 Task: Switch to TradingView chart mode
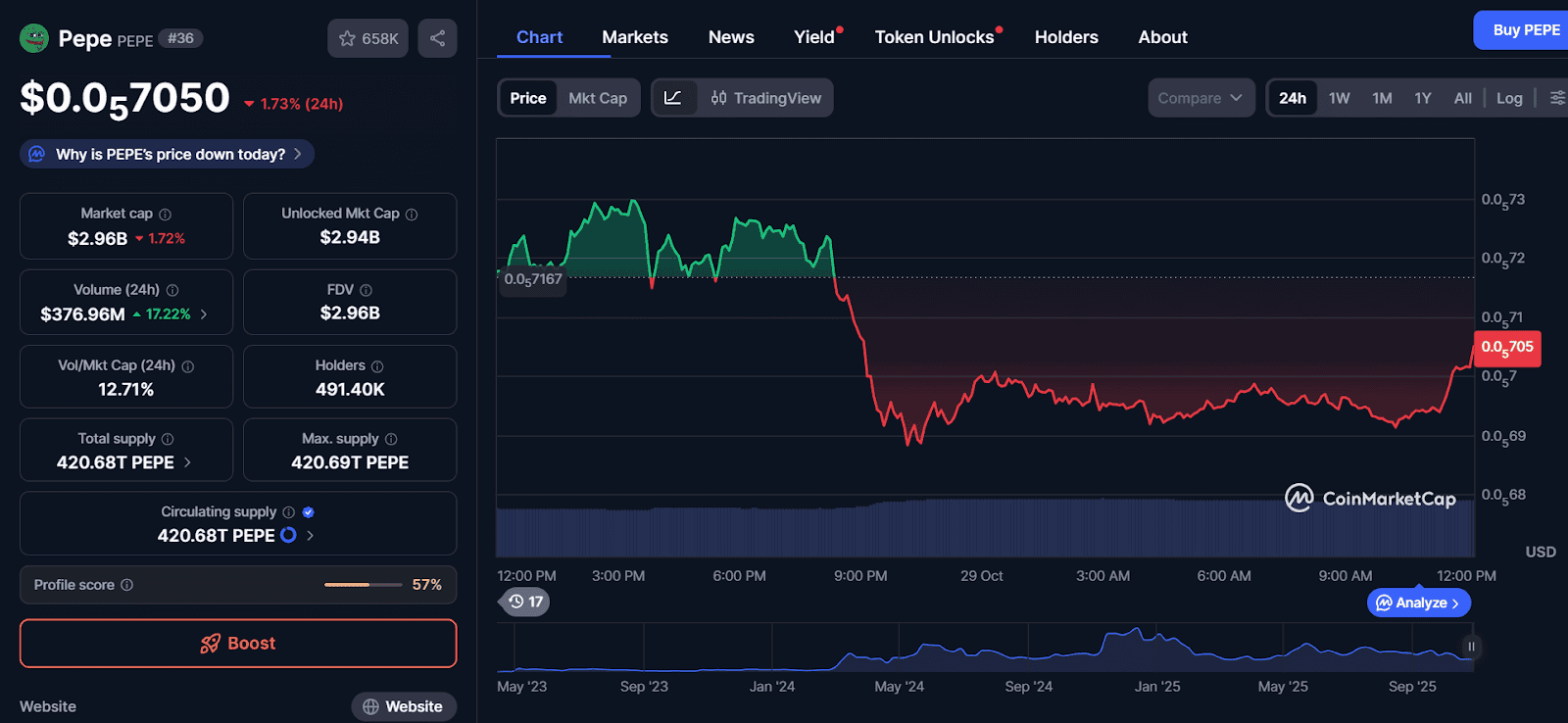point(765,98)
